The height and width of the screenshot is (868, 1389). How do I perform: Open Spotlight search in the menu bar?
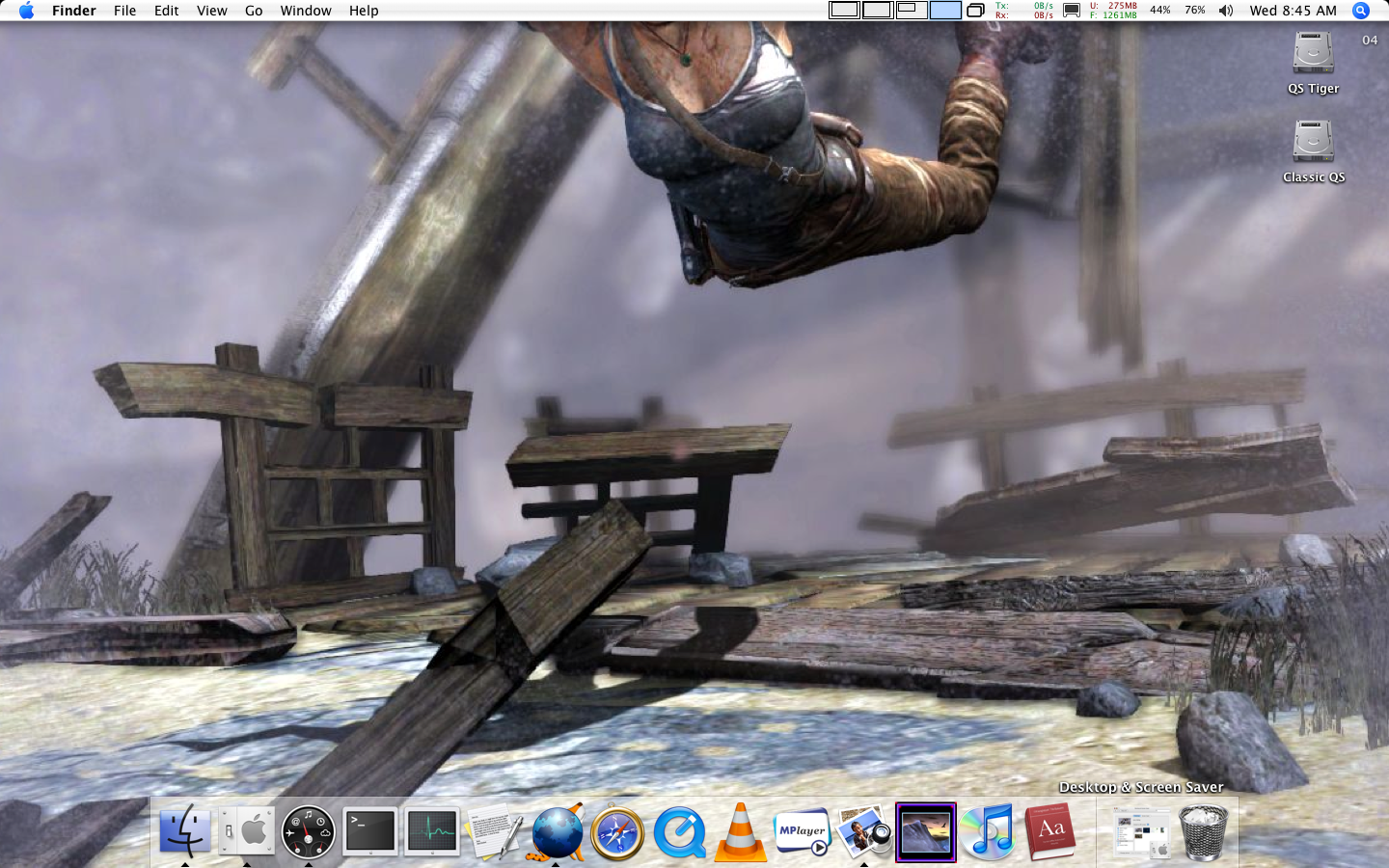coord(1361,11)
